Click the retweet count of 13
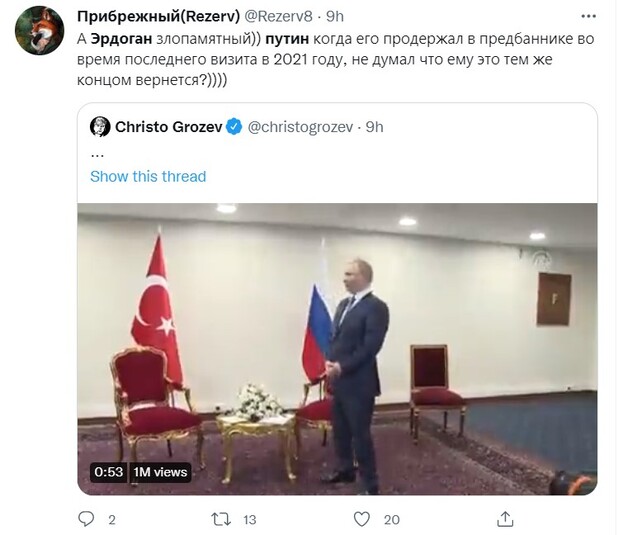618x535 pixels. pos(250,519)
